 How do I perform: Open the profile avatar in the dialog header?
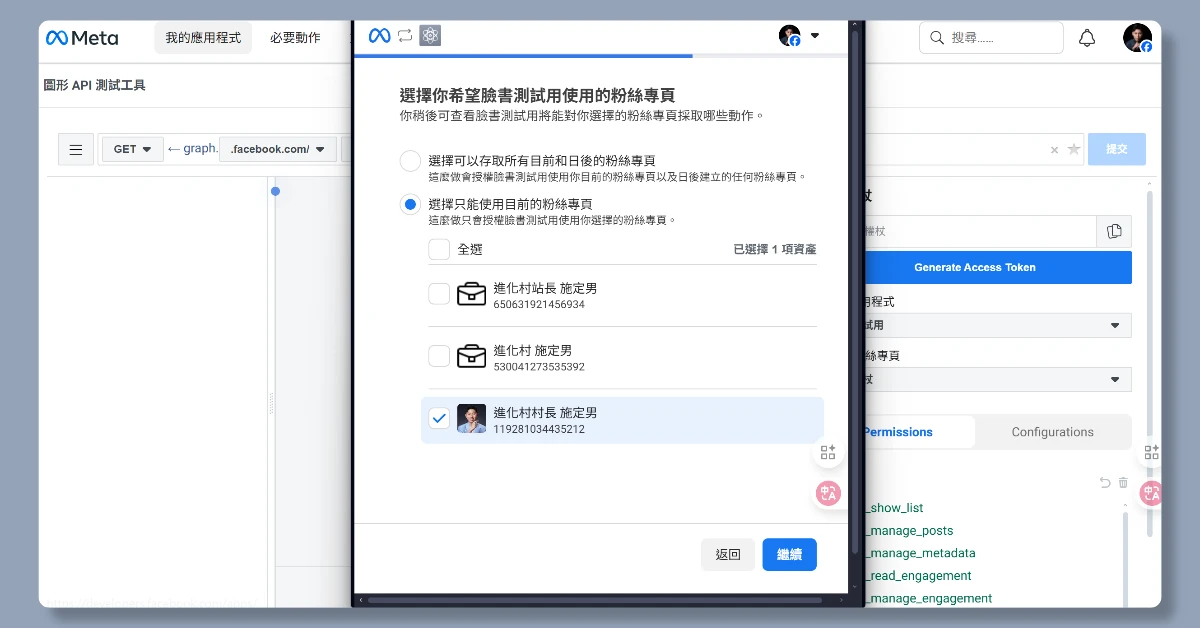click(790, 36)
